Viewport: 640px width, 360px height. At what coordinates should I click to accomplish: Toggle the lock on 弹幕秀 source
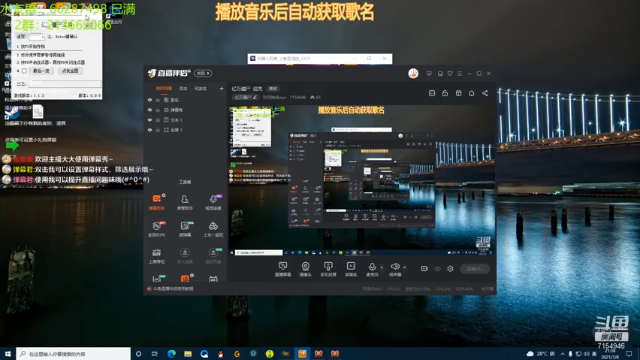158,110
